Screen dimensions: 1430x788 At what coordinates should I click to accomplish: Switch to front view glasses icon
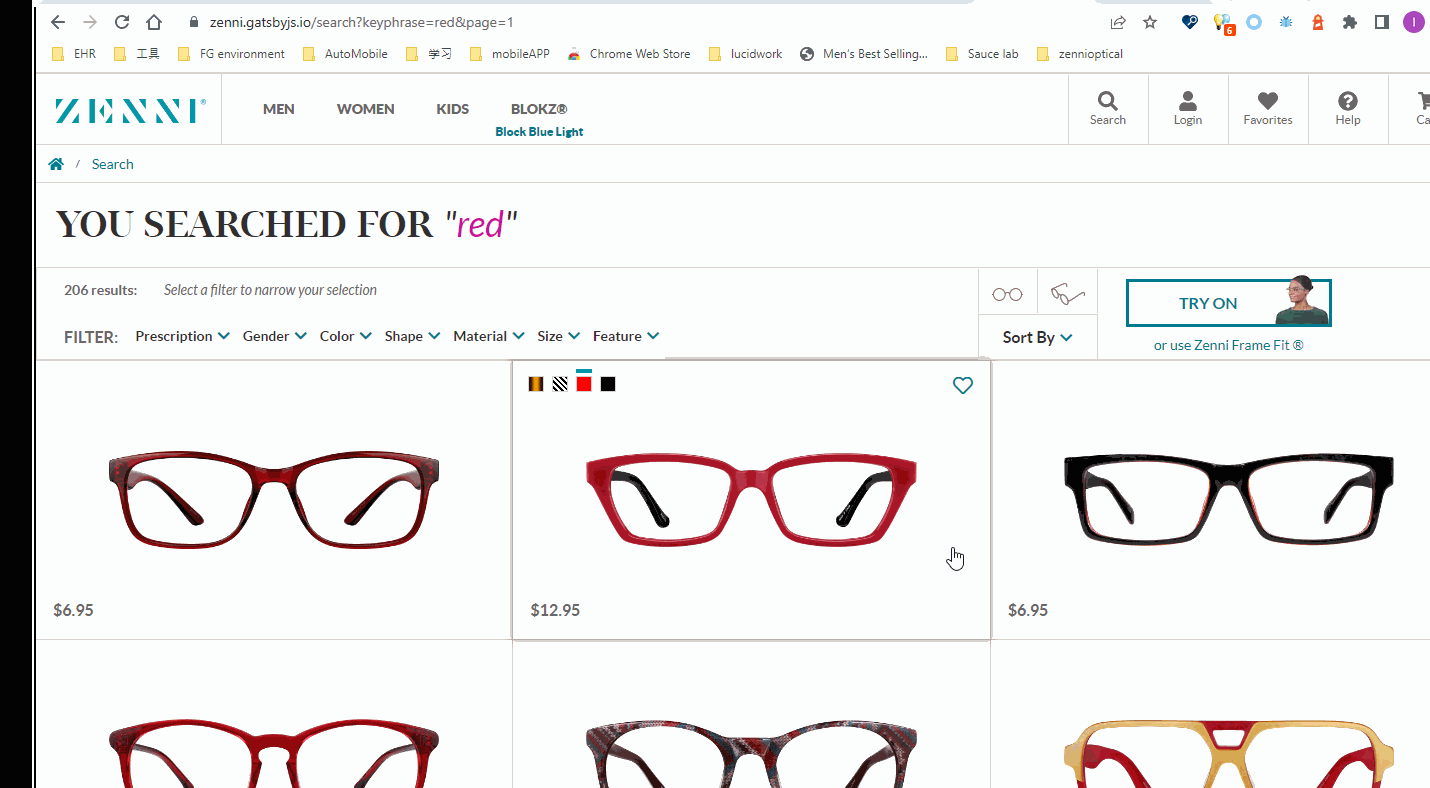[1007, 294]
